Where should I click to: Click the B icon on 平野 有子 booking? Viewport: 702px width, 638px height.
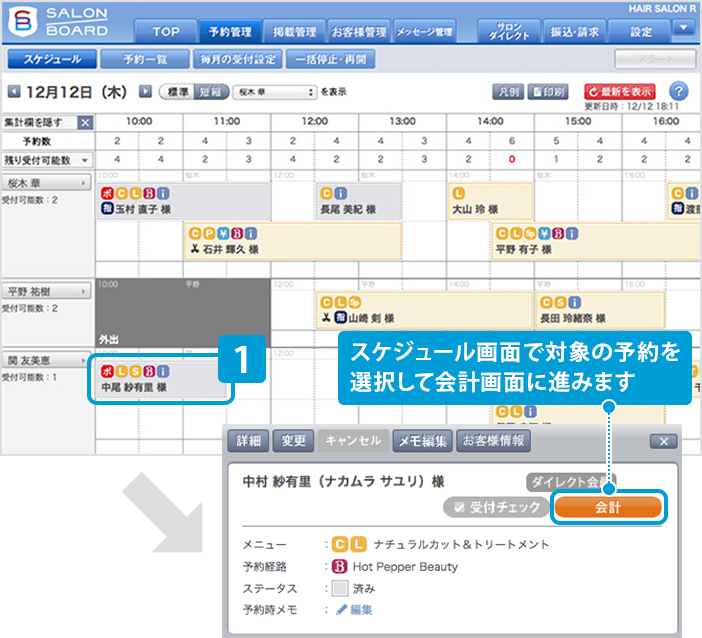[x=558, y=233]
